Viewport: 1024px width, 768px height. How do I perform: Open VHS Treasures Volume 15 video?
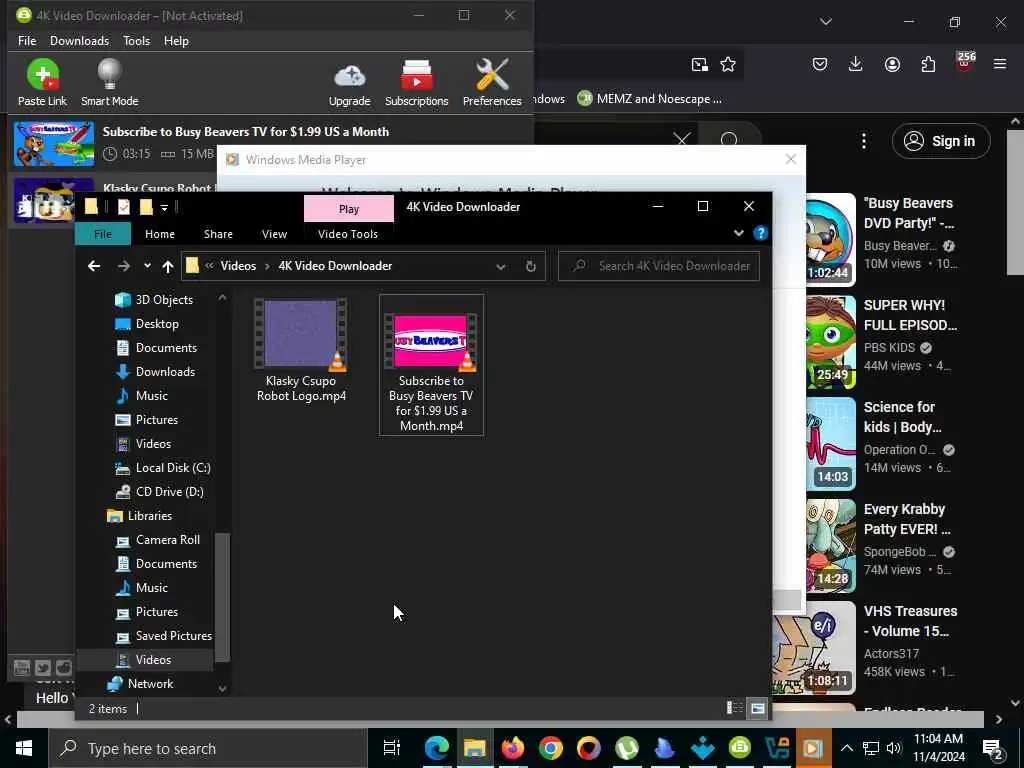click(910, 621)
